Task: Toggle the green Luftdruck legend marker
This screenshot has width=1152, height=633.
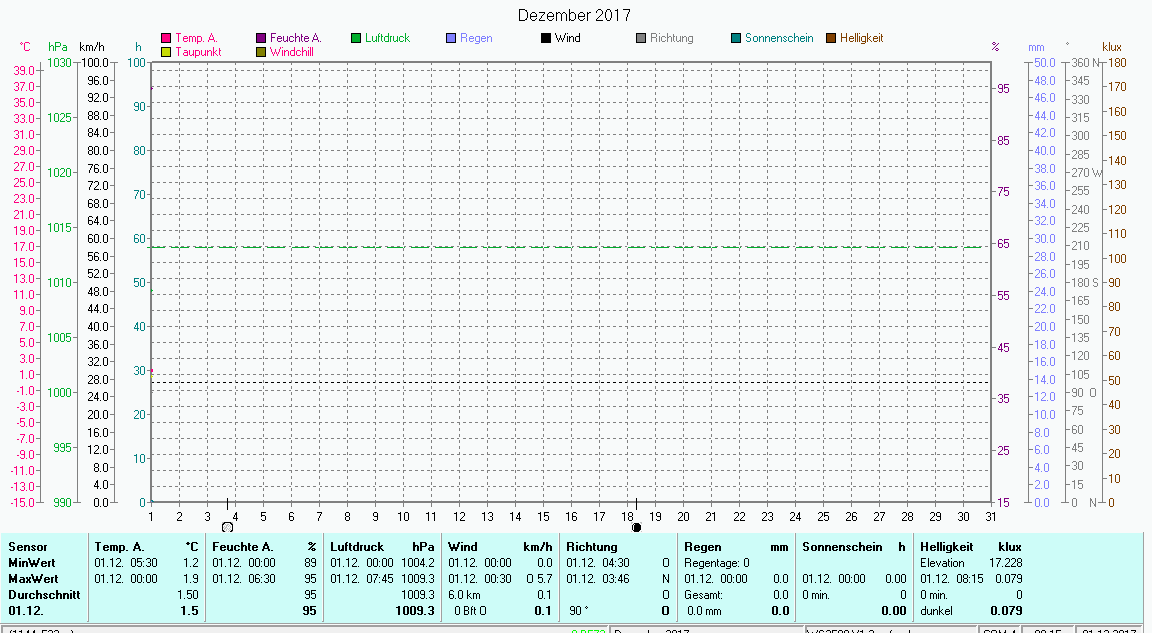Action: tap(356, 38)
